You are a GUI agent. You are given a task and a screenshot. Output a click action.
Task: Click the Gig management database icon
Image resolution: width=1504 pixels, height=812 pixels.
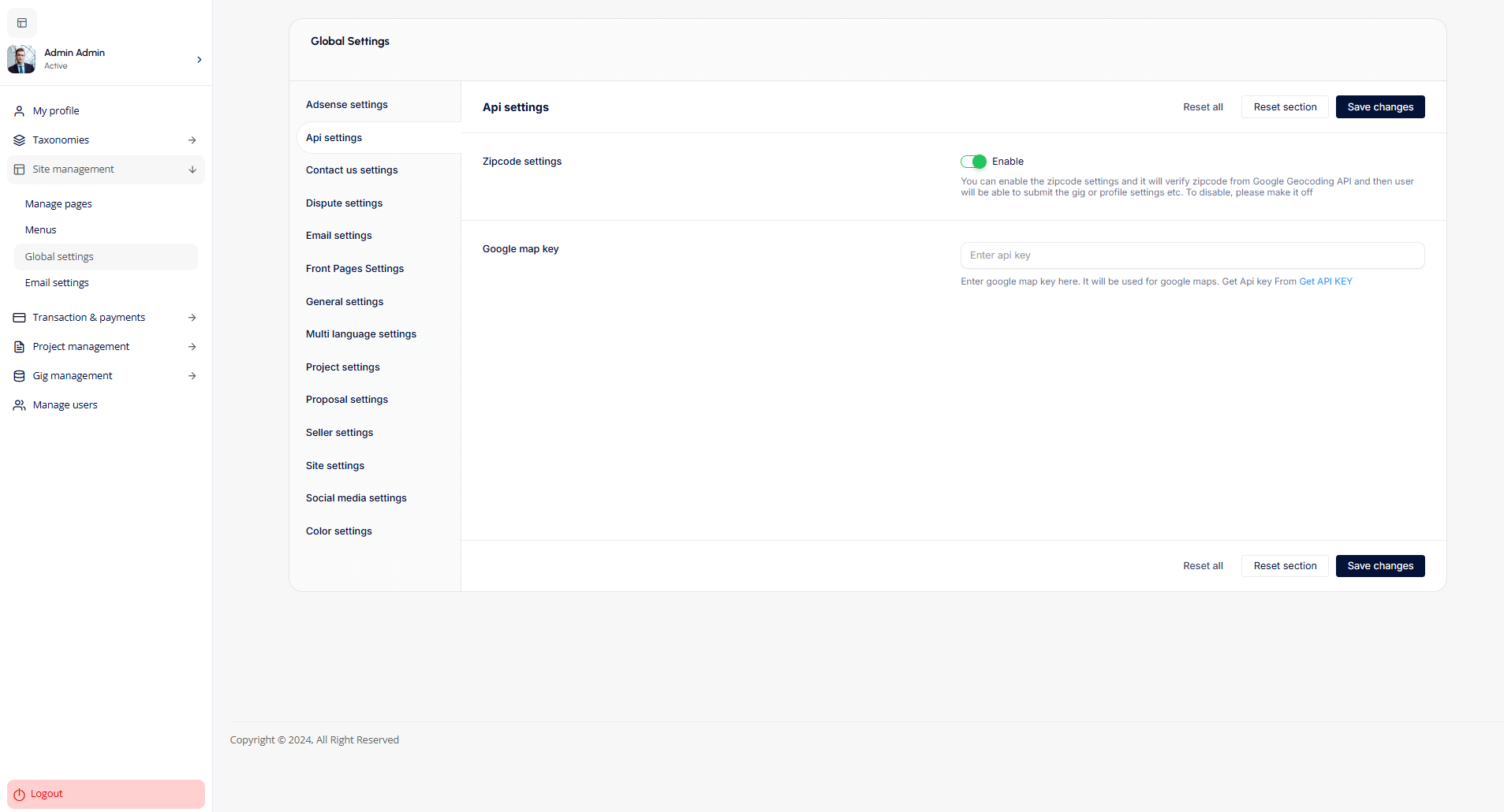pos(20,376)
